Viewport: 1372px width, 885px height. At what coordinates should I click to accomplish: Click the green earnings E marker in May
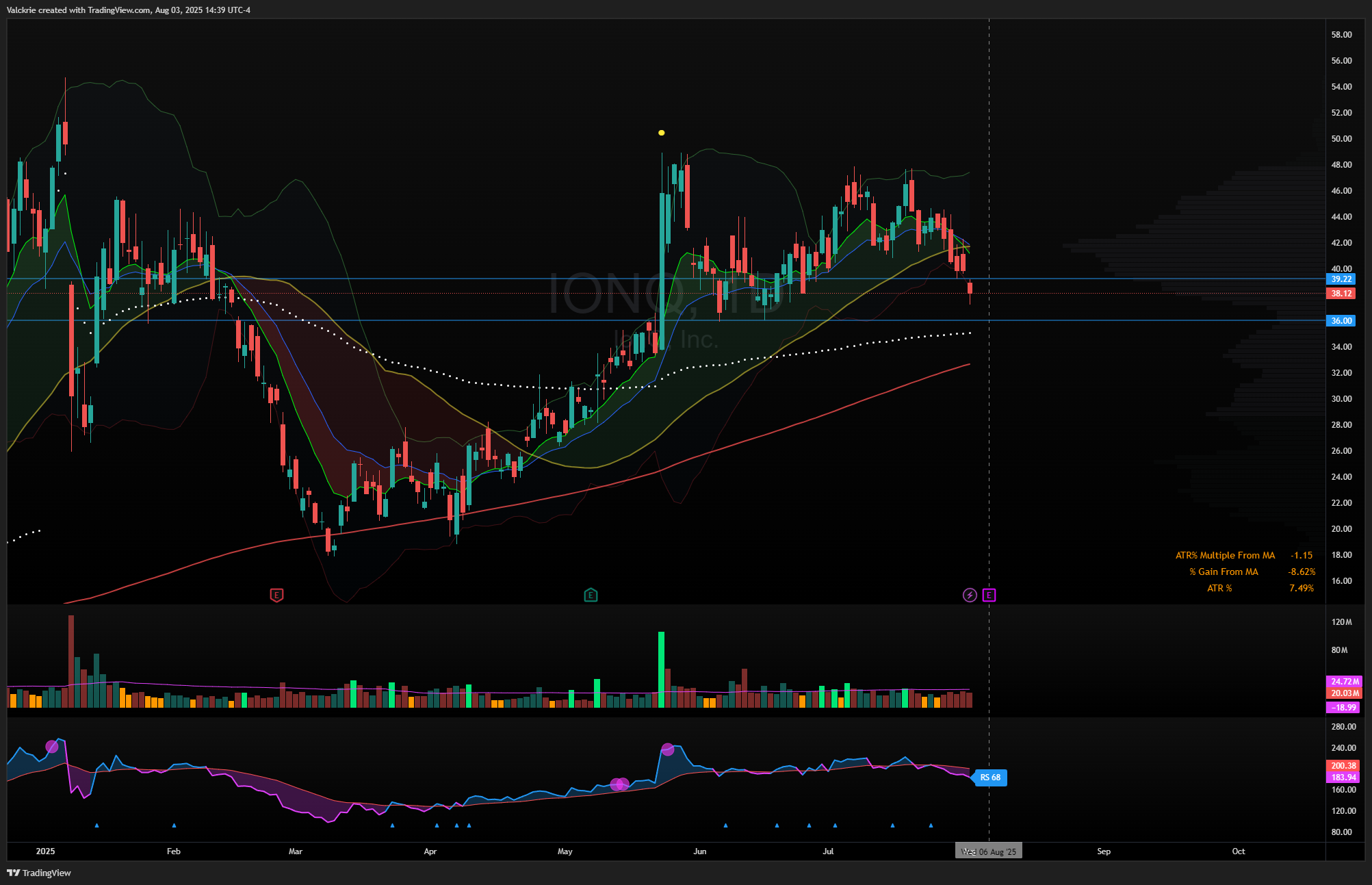tap(591, 595)
